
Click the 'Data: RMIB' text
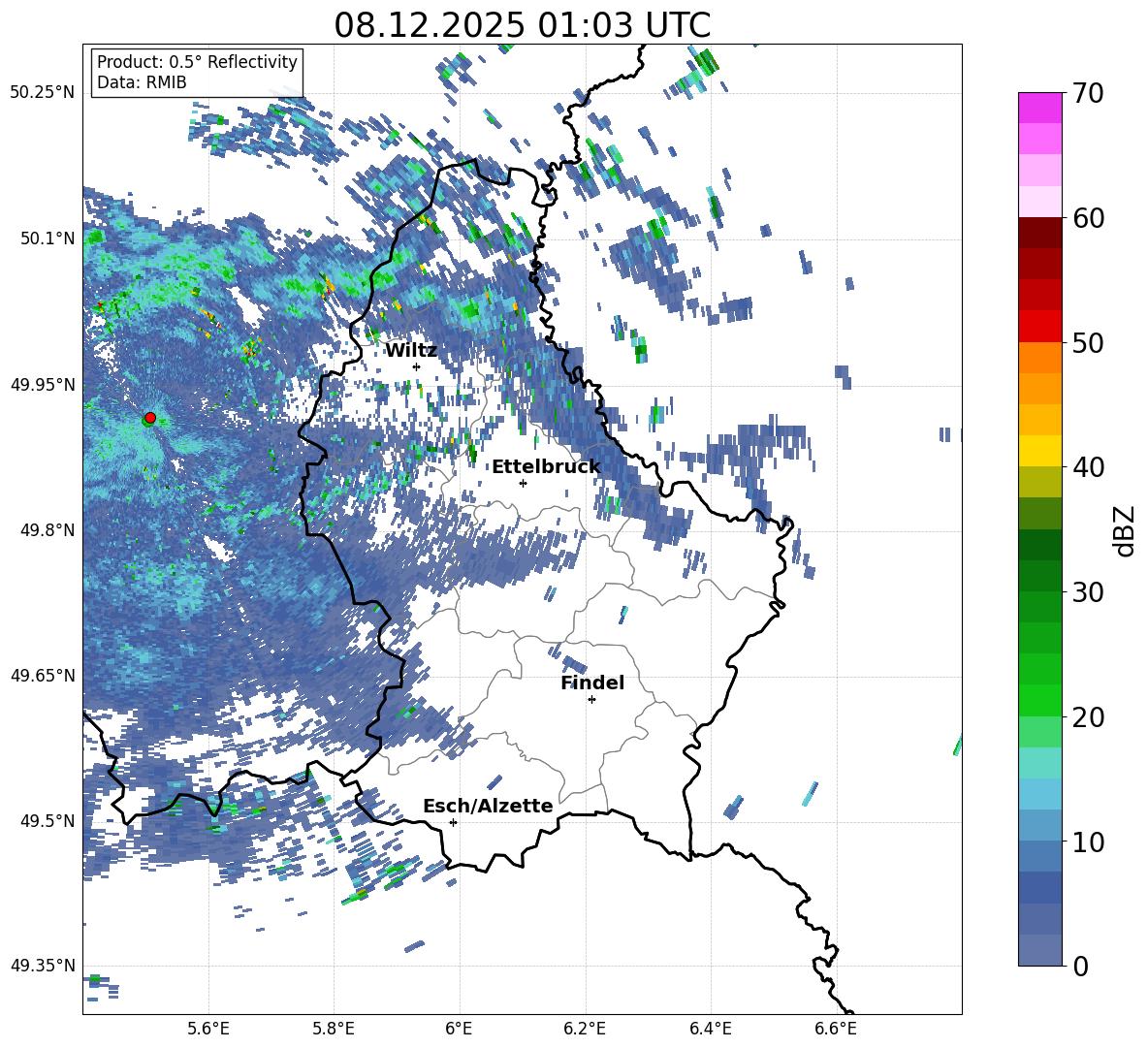(142, 82)
